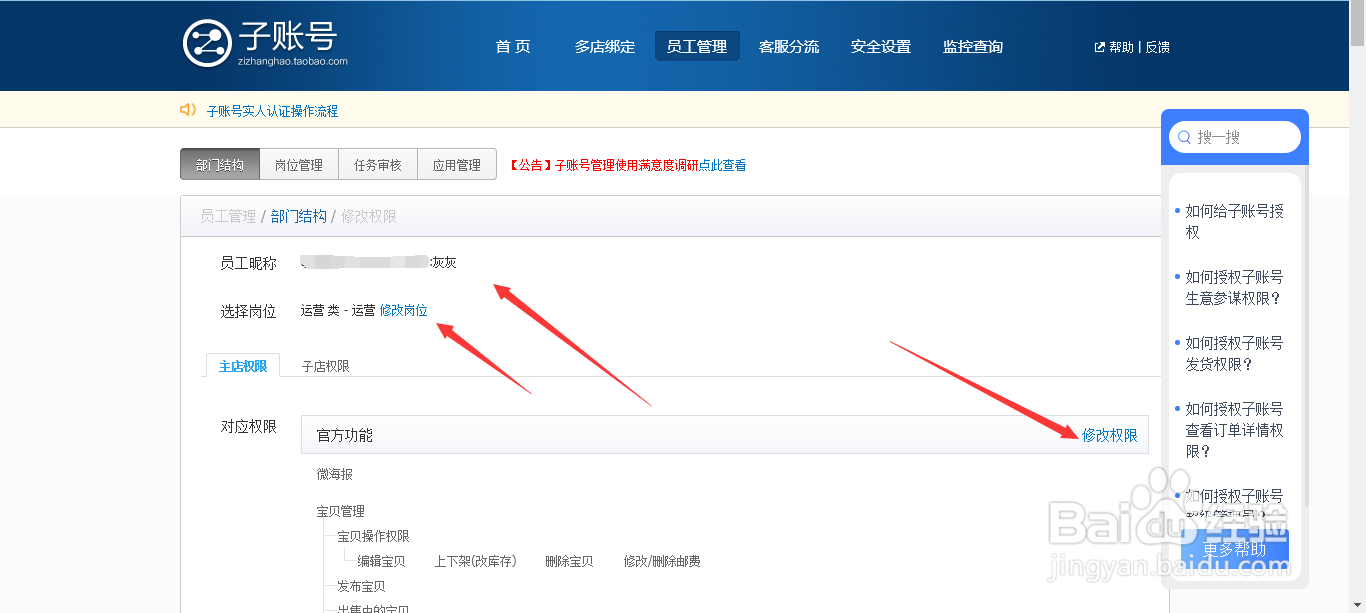Screen dimensions: 1366x613
Task: Open the 多店绑定 nav item
Action: point(605,47)
